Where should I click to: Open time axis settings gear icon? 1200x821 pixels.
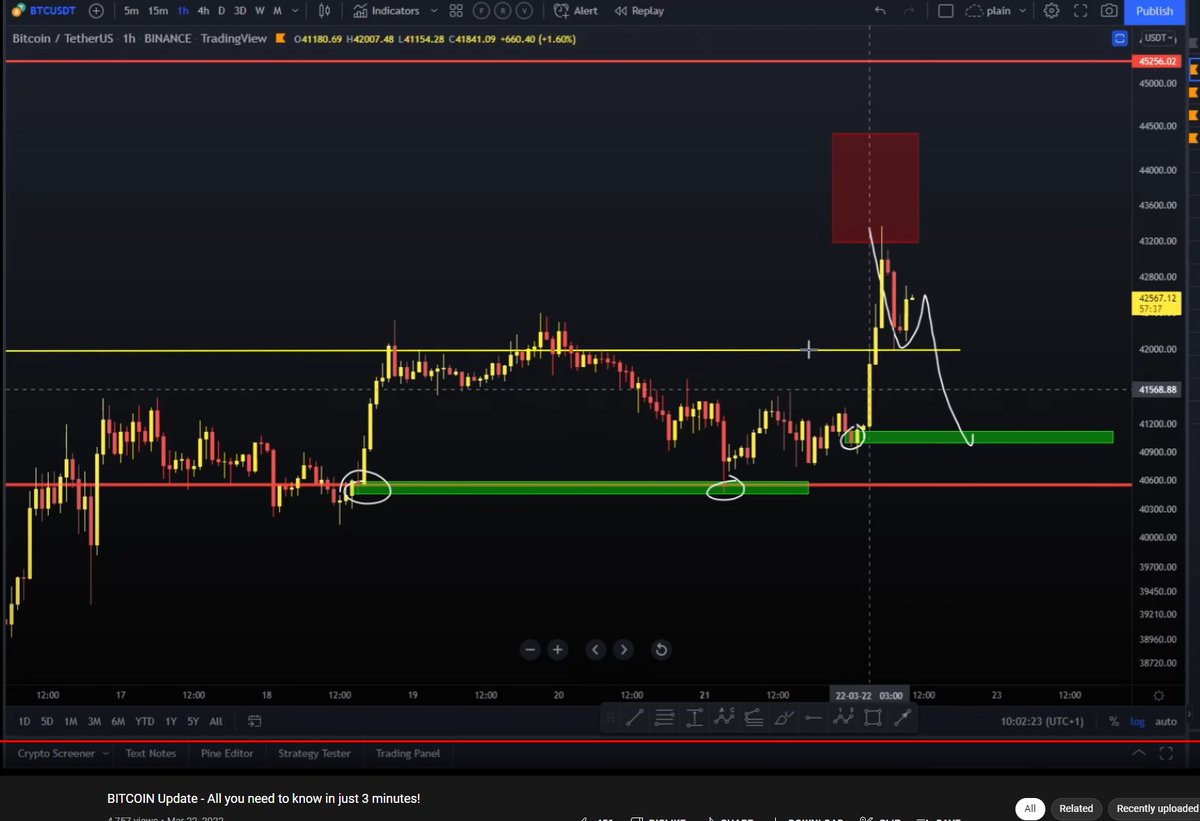(1158, 695)
